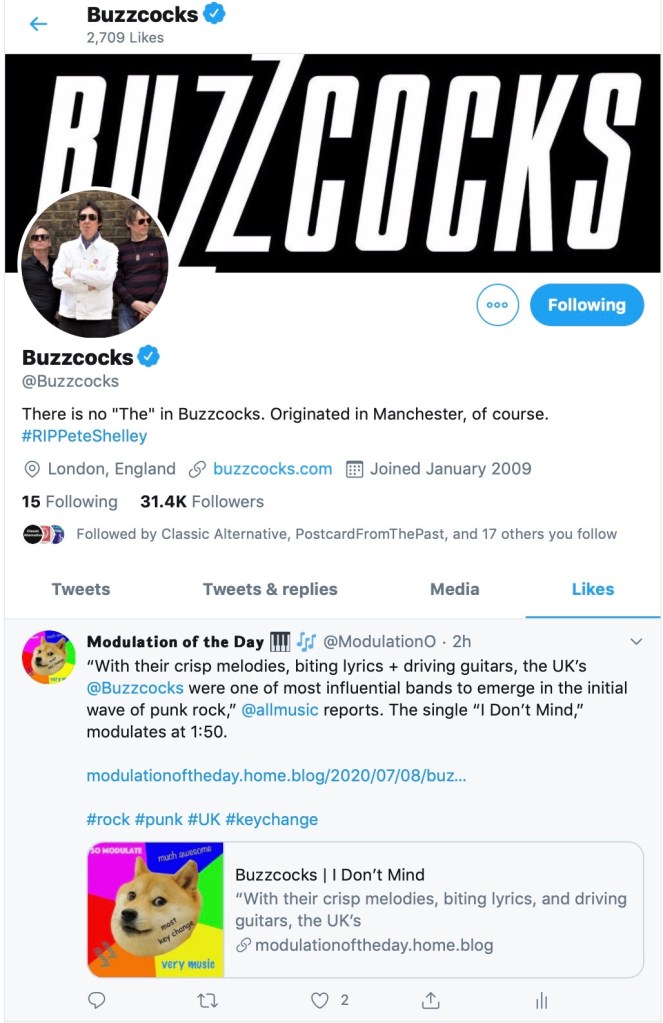663x1023 pixels.
Task: Expand the tweet options chevron
Action: (636, 641)
